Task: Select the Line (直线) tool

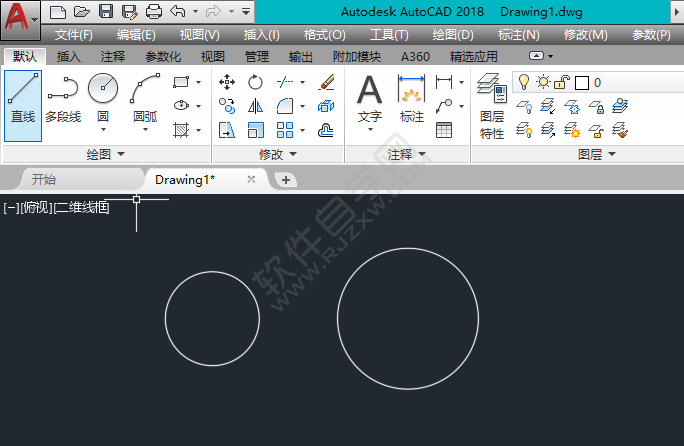Action: pos(23,106)
